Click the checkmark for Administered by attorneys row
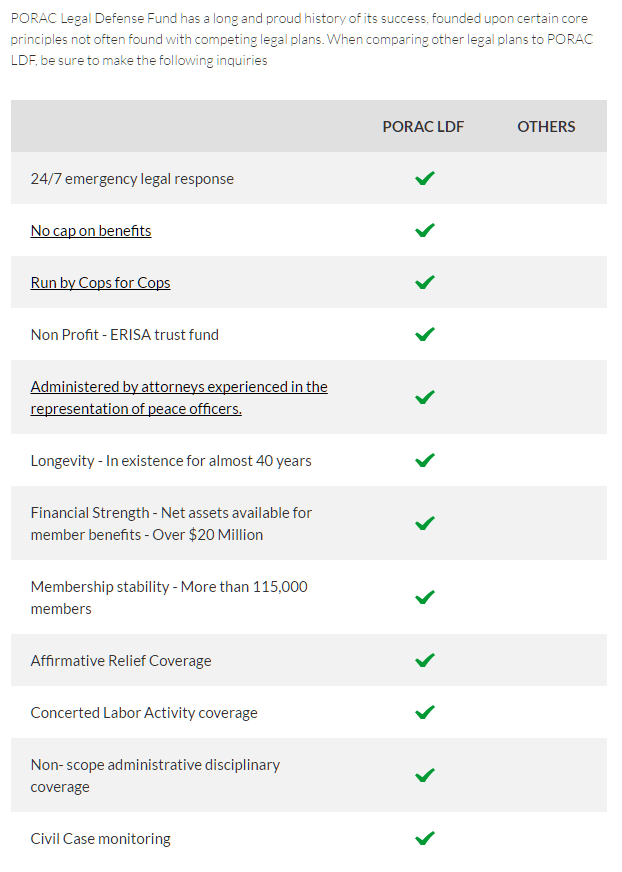Viewport: 622px width, 872px height. pyautogui.click(x=425, y=397)
